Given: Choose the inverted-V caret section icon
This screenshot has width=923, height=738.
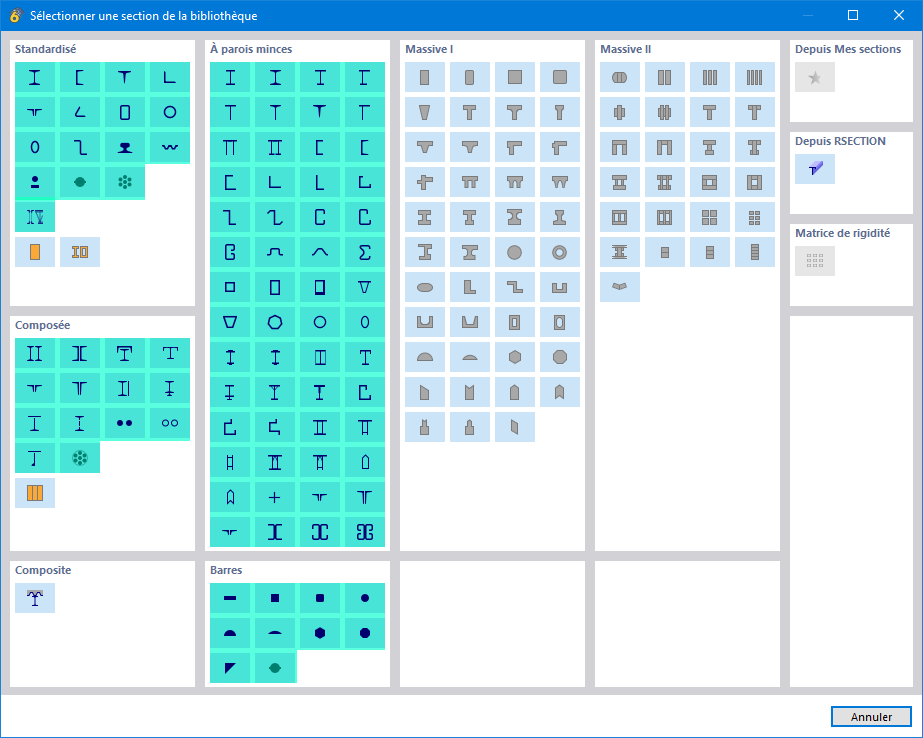Looking at the screenshot, I should point(320,252).
